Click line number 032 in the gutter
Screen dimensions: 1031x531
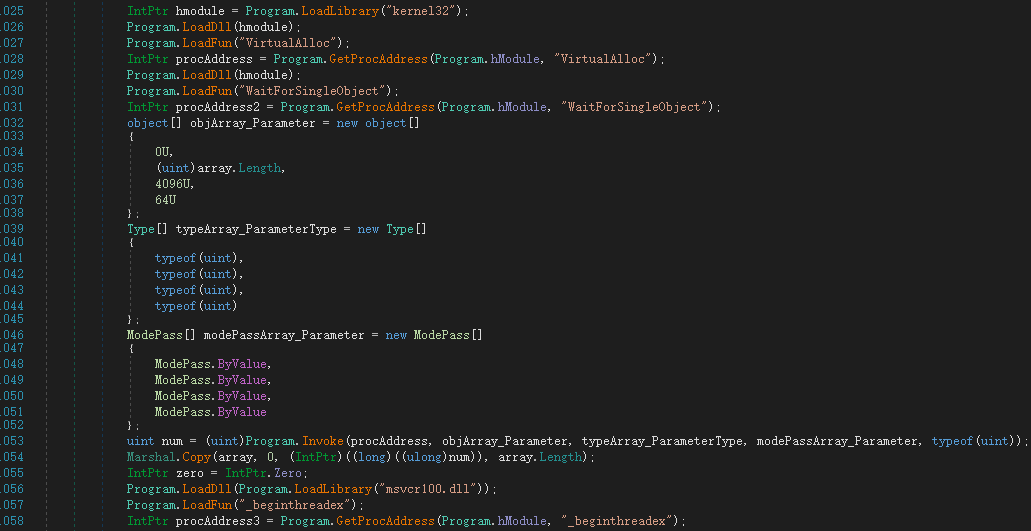click(x=12, y=123)
